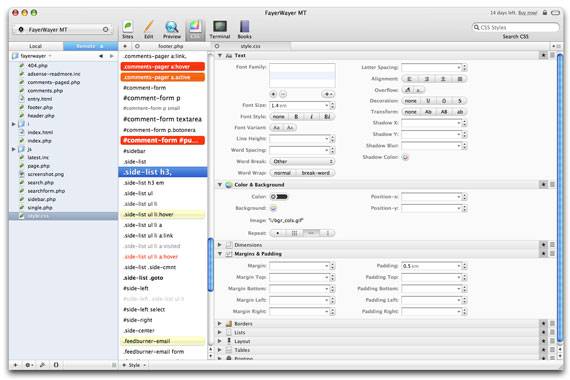Select the .side-list ul li:hover rule
This screenshot has width=570, height=380.
163,215
